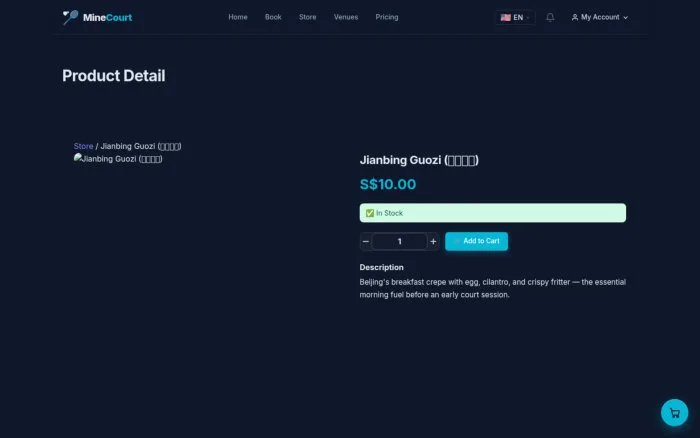
Task: Click the Description heading
Action: click(381, 267)
